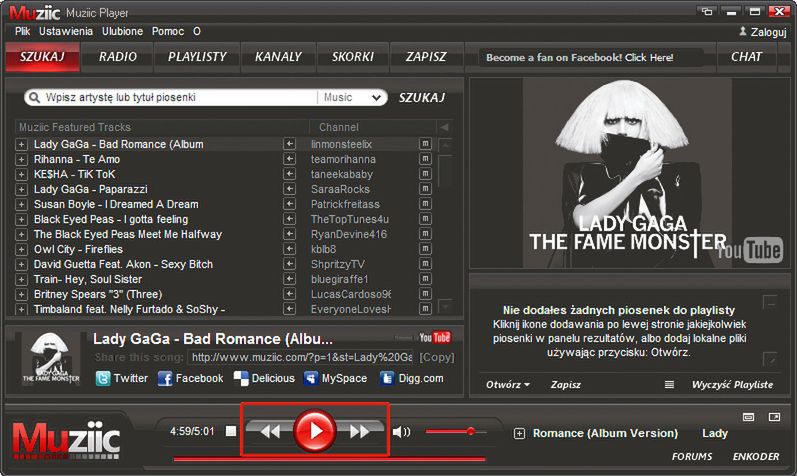Open the Plik menu
This screenshot has width=797, height=476.
coord(22,32)
